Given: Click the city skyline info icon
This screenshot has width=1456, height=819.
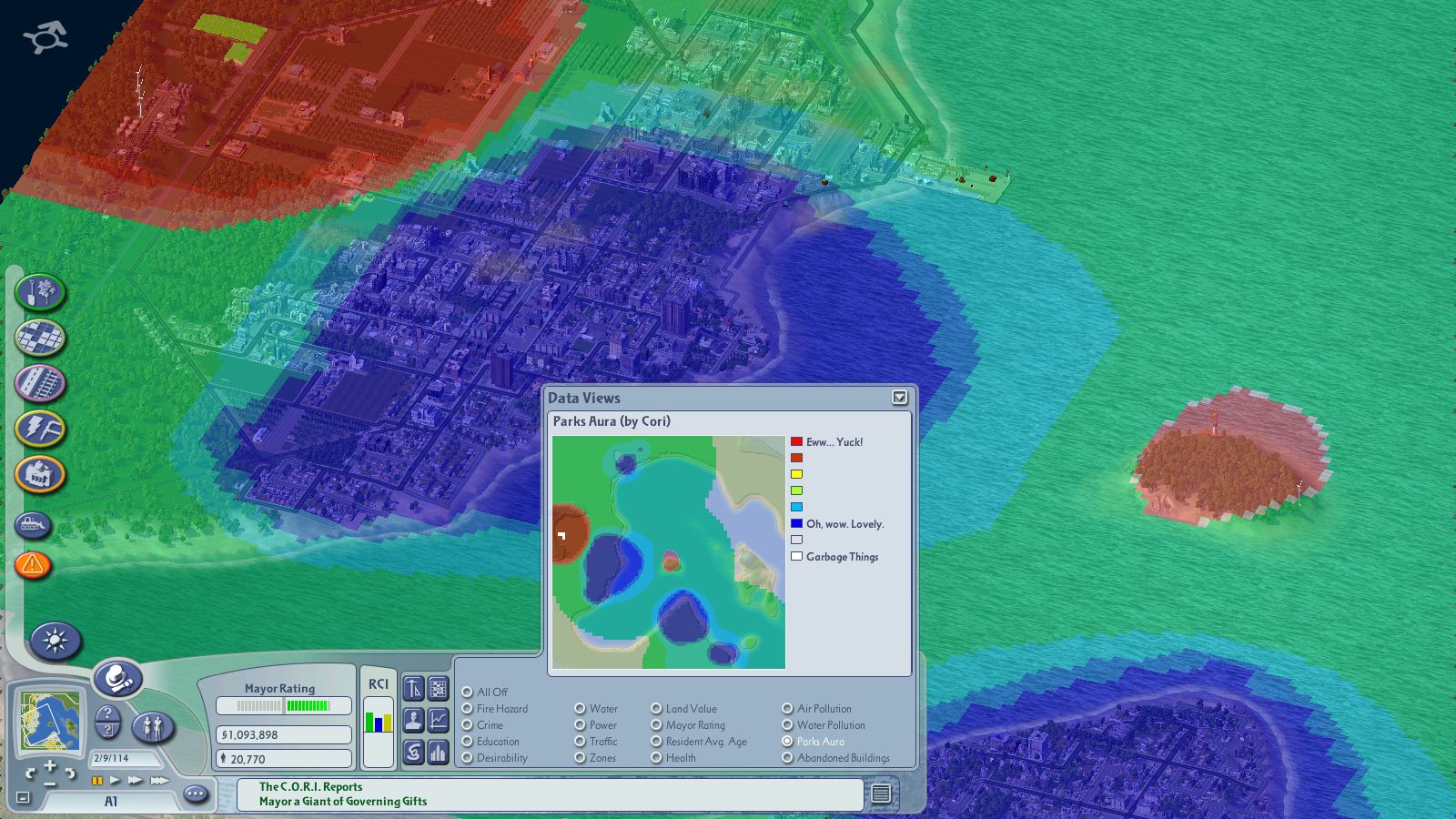Looking at the screenshot, I should pyautogui.click(x=439, y=753).
